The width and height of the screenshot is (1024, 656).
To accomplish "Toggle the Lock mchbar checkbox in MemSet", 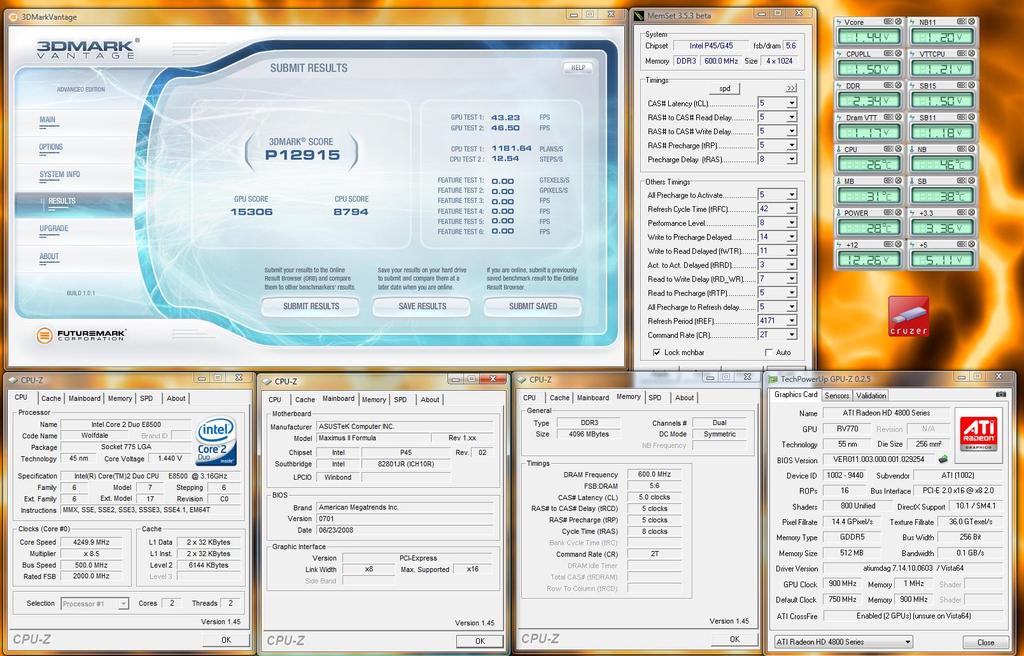I will [656, 352].
